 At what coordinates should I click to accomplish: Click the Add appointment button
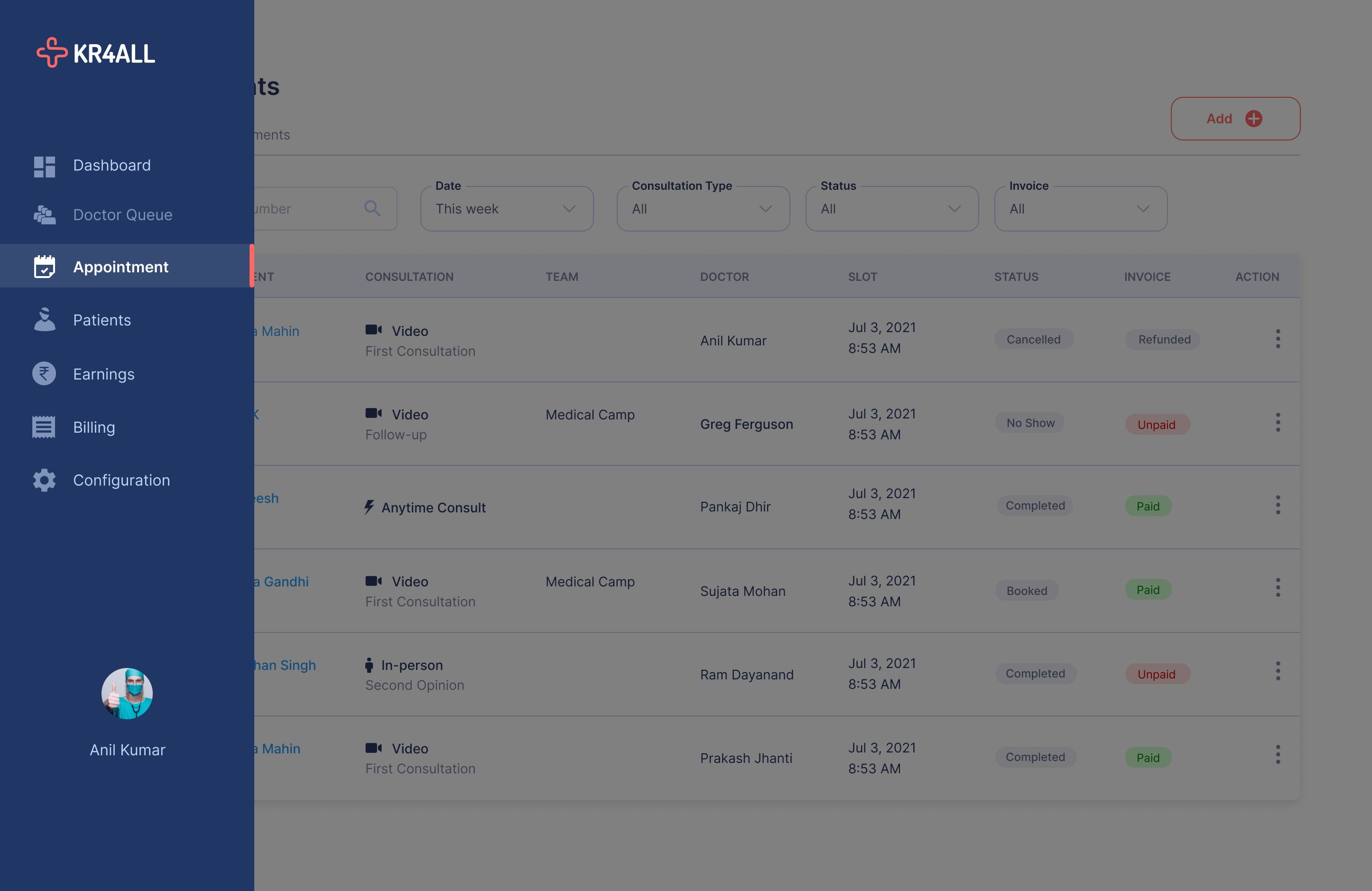tap(1235, 118)
